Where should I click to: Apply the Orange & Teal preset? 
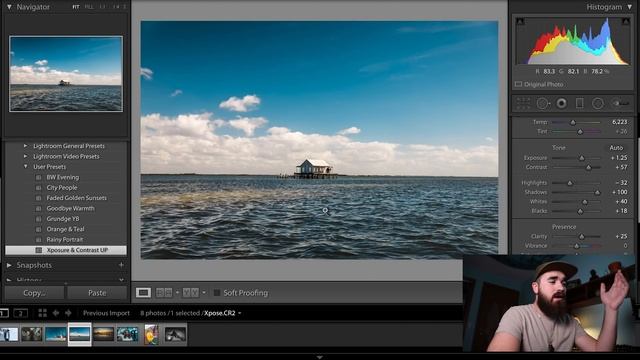(x=65, y=229)
